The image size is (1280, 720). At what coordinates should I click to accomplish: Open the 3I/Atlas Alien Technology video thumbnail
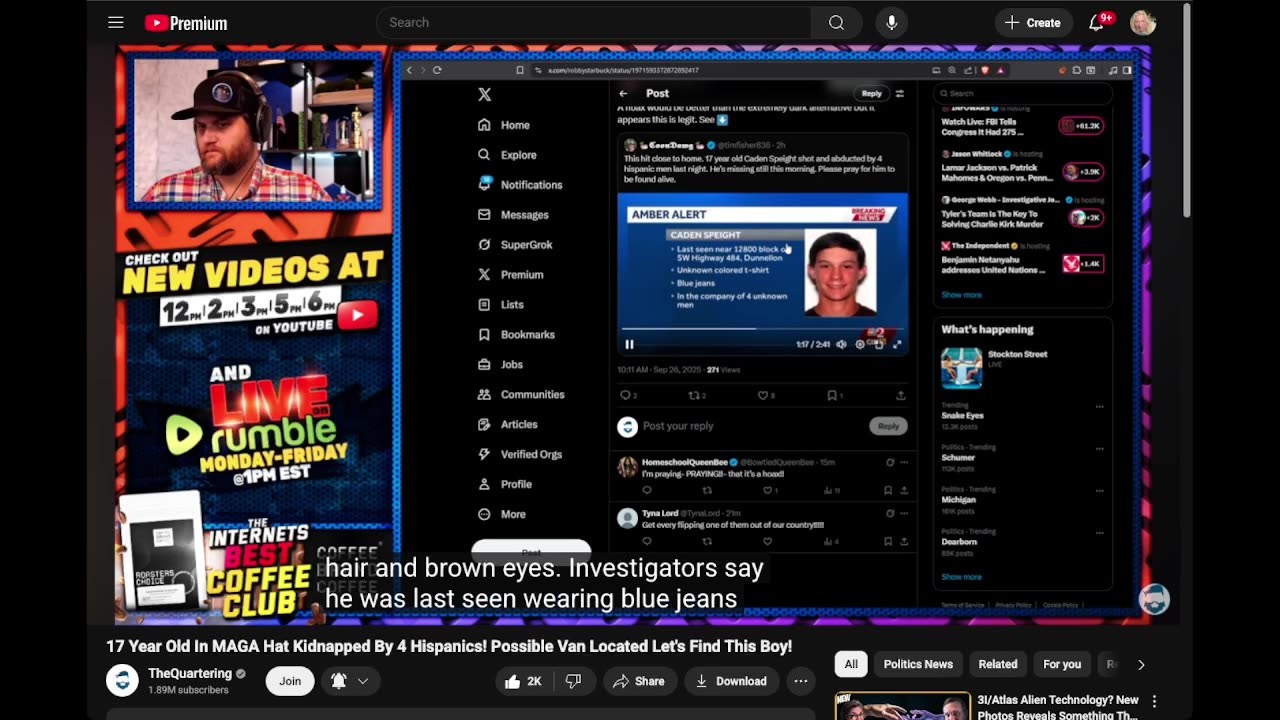tap(902, 706)
